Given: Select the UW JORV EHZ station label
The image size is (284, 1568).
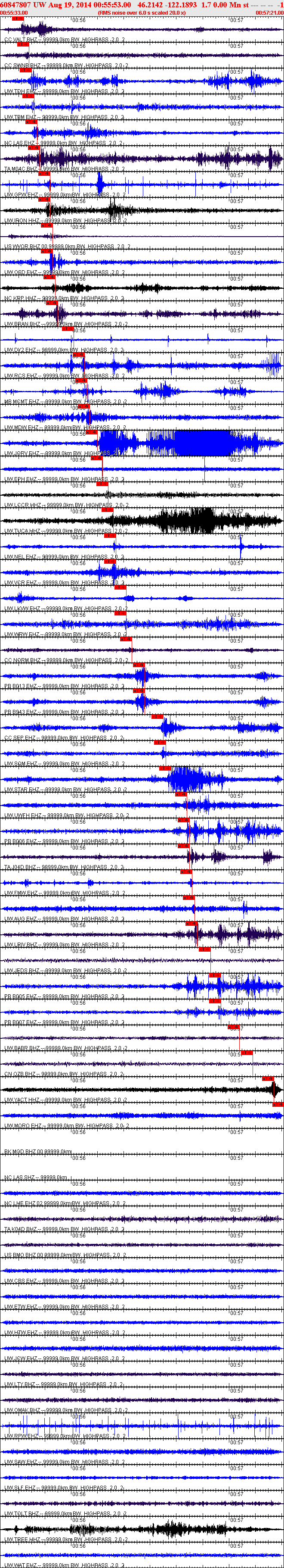Looking at the screenshot, I should 65,453.
